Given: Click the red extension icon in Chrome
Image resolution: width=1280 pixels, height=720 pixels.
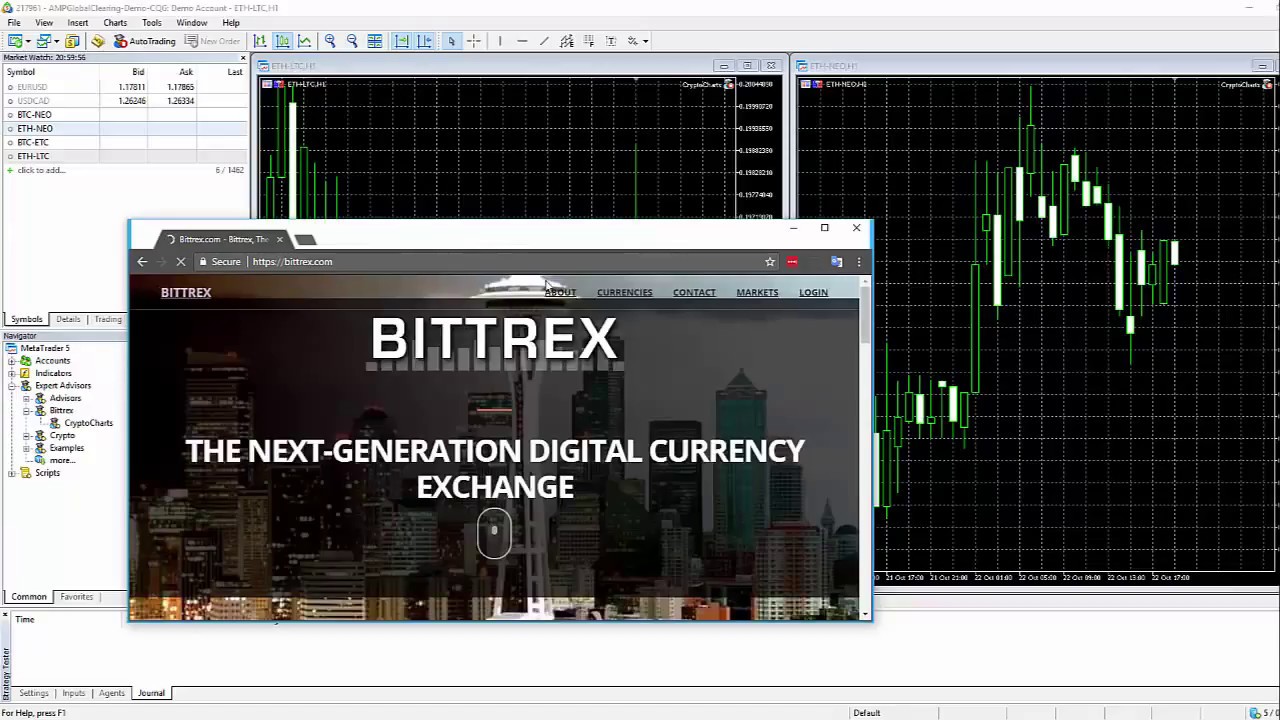Looking at the screenshot, I should pos(792,262).
